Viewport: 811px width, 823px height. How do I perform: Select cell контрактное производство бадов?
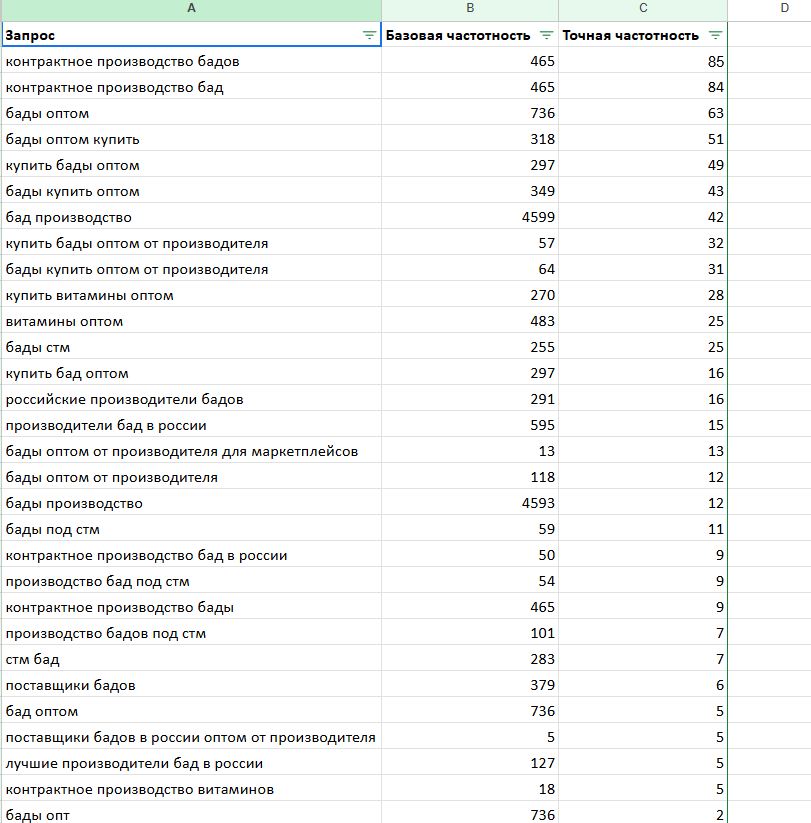click(x=191, y=61)
